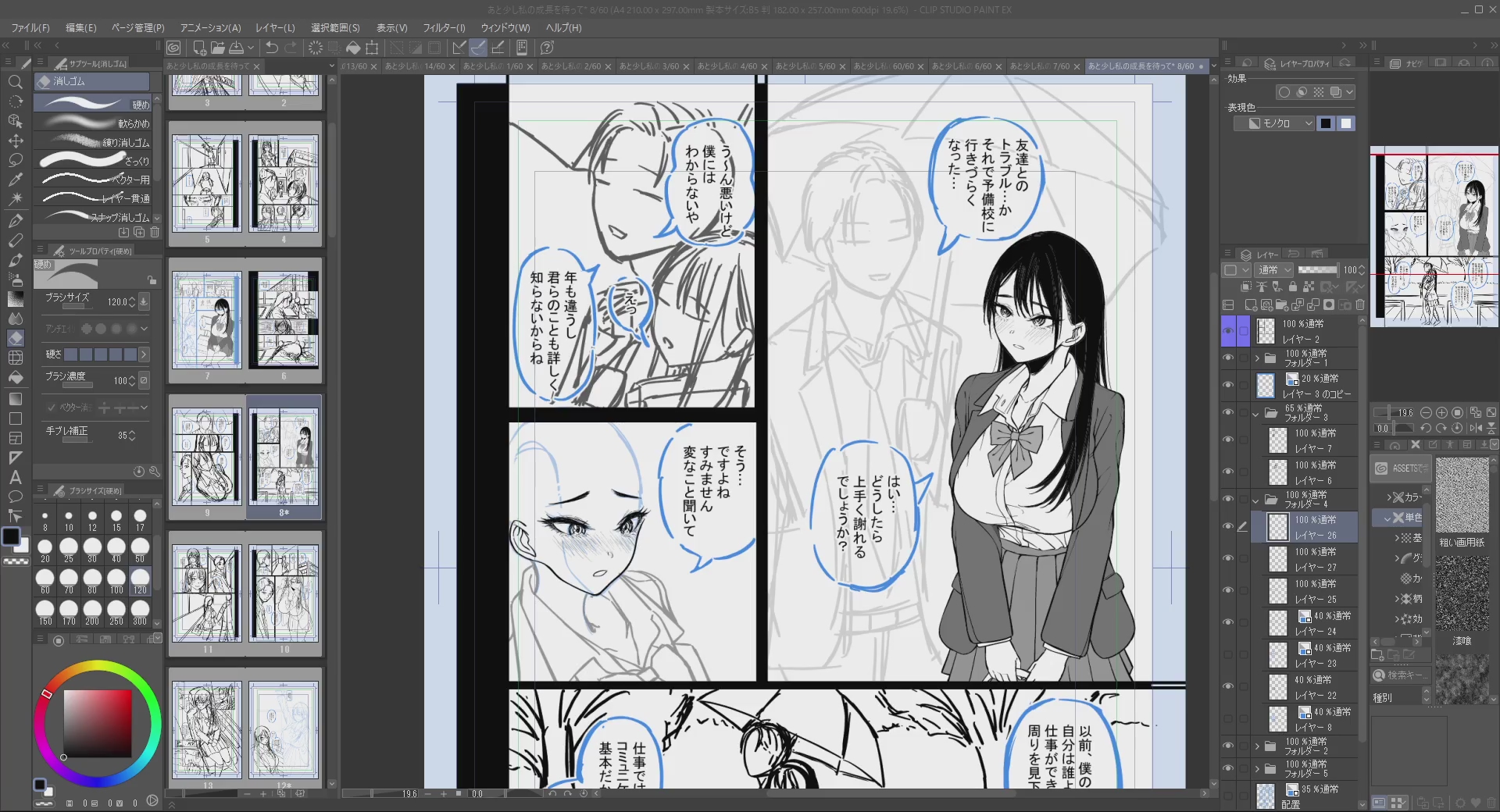Select the Text tool in the toolbar
This screenshot has width=1500, height=812.
tap(15, 477)
